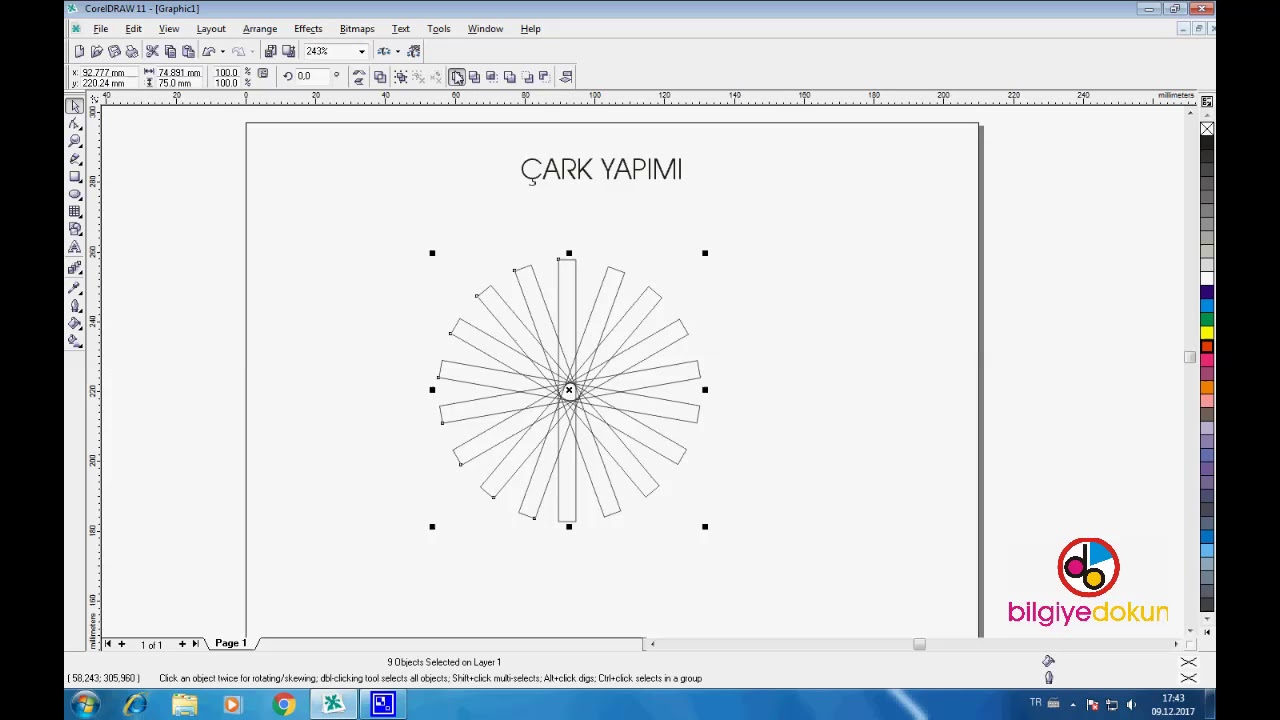
Task: Click the Save icon
Action: click(x=114, y=51)
